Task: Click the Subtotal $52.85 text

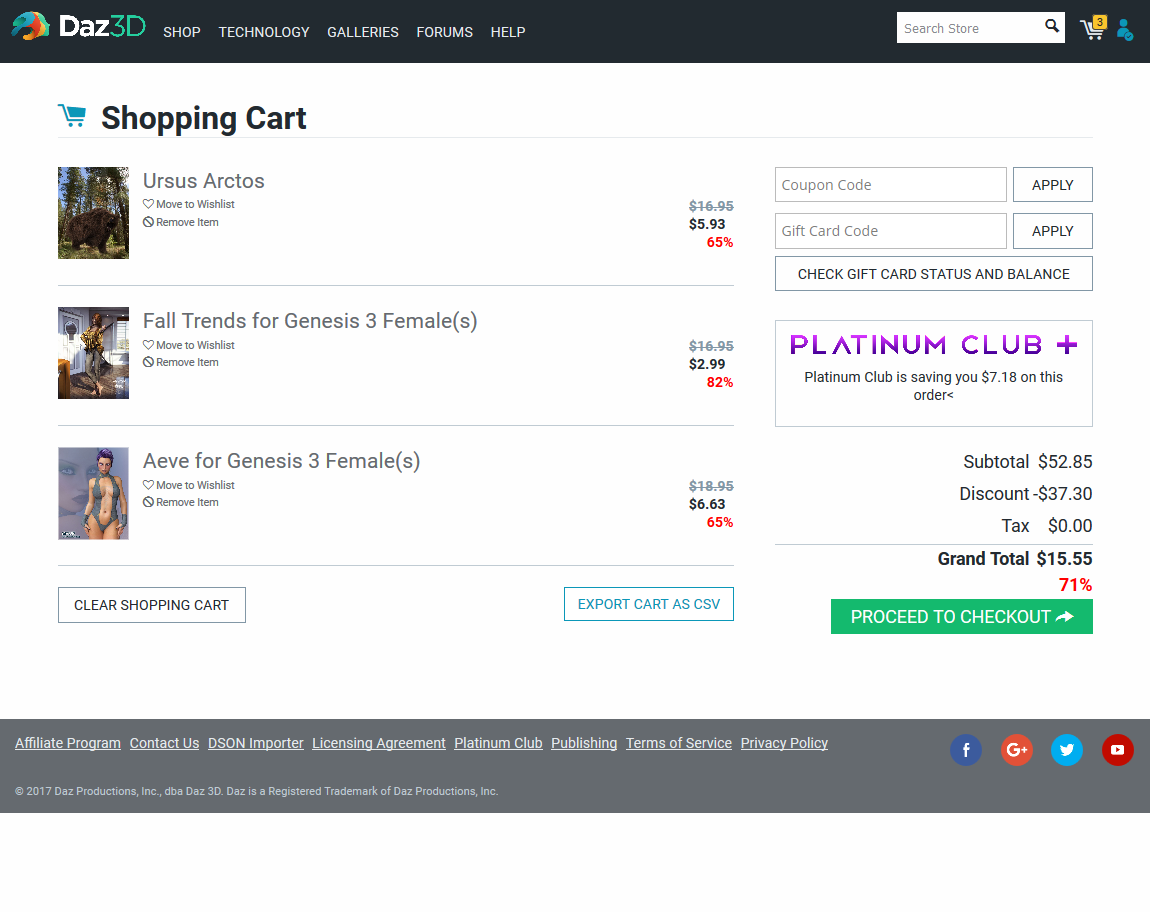Action: coord(1028,462)
